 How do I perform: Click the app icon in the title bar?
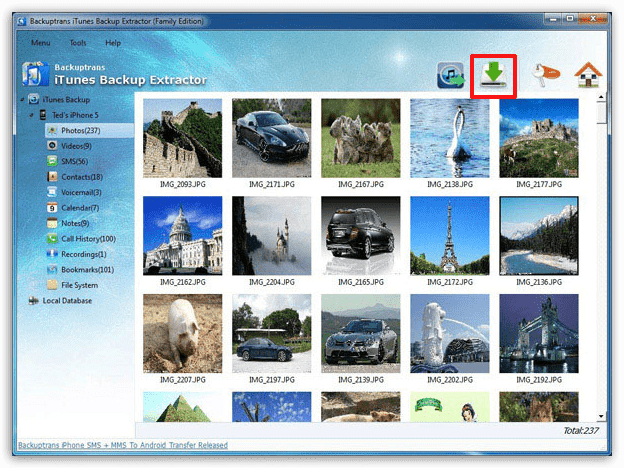tap(22, 21)
